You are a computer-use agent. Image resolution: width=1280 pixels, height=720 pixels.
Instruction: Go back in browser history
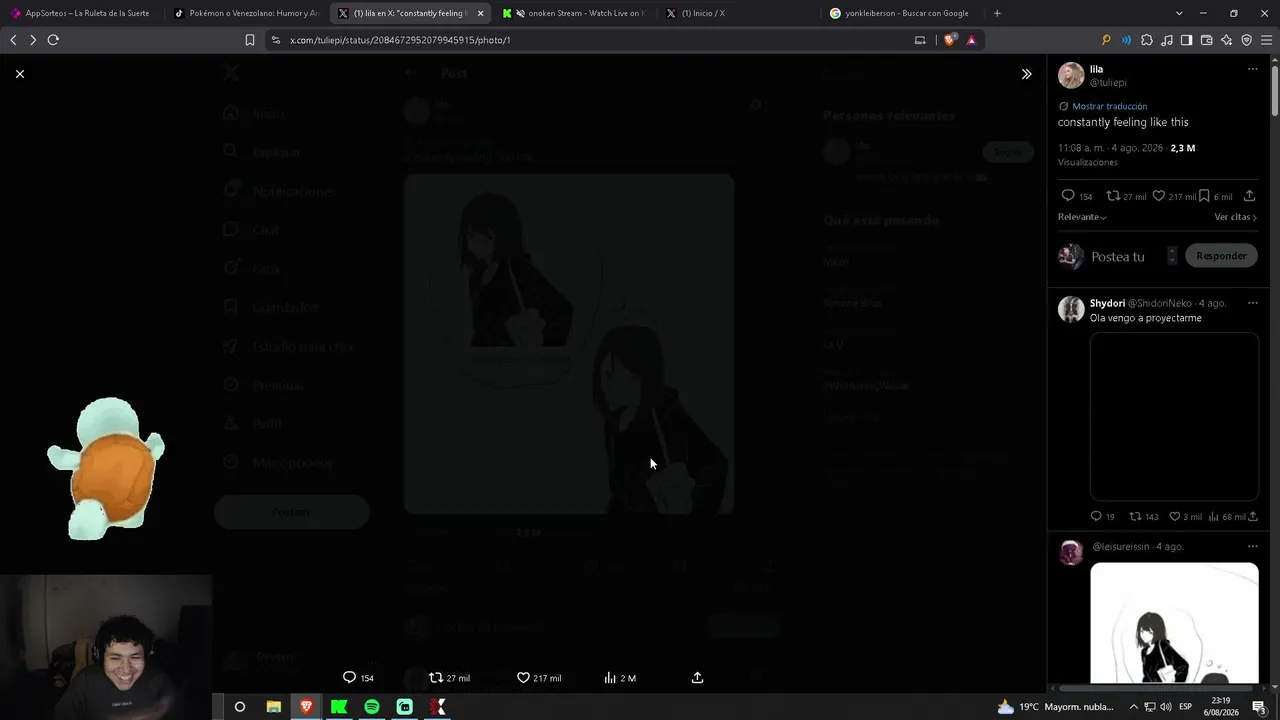click(13, 40)
